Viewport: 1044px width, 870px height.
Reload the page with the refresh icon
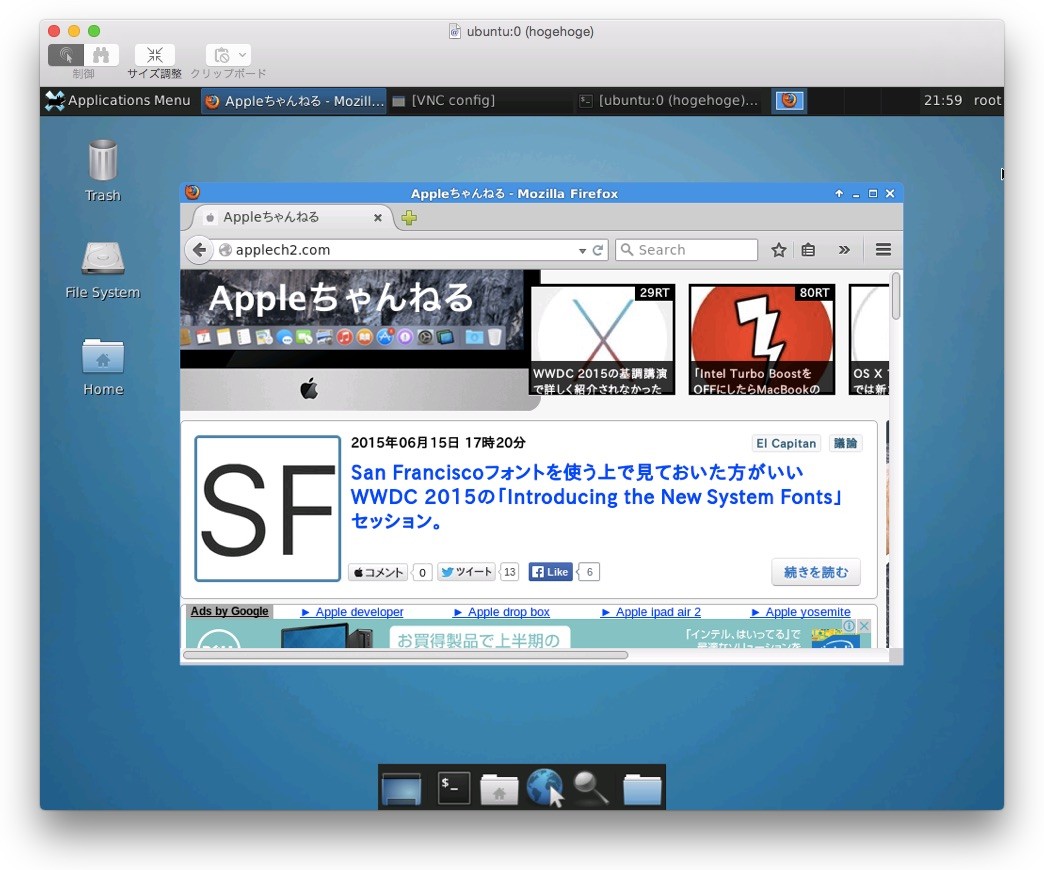598,250
